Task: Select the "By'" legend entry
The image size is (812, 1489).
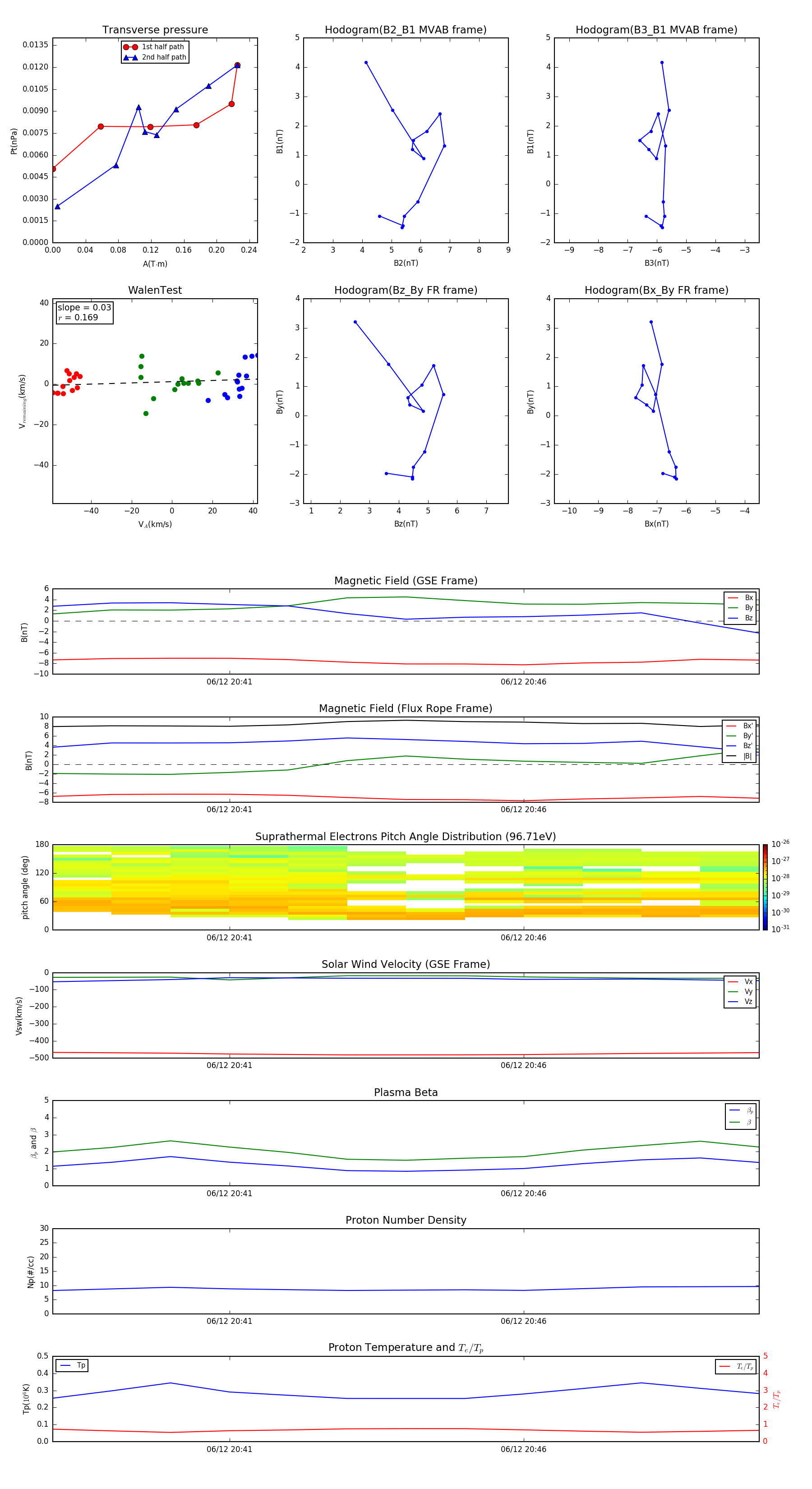Action: [x=740, y=736]
